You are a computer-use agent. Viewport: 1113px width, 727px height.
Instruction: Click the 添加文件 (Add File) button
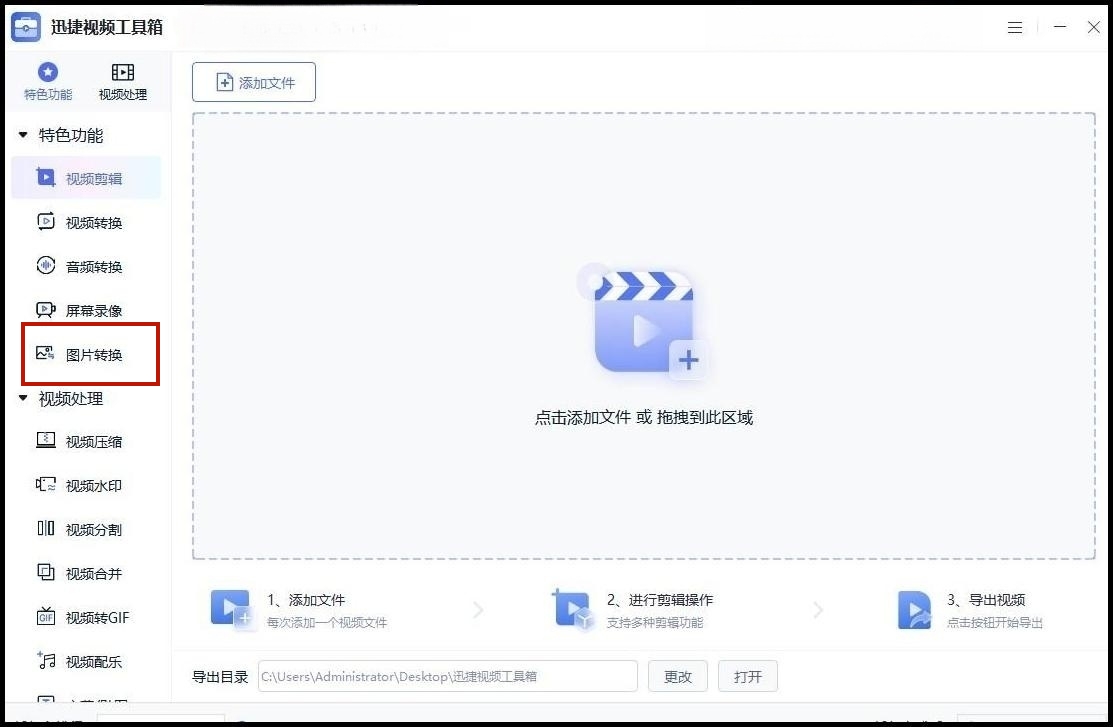(x=253, y=82)
